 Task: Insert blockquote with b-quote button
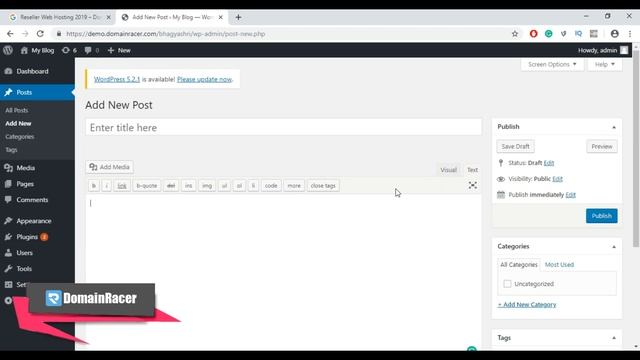147,186
